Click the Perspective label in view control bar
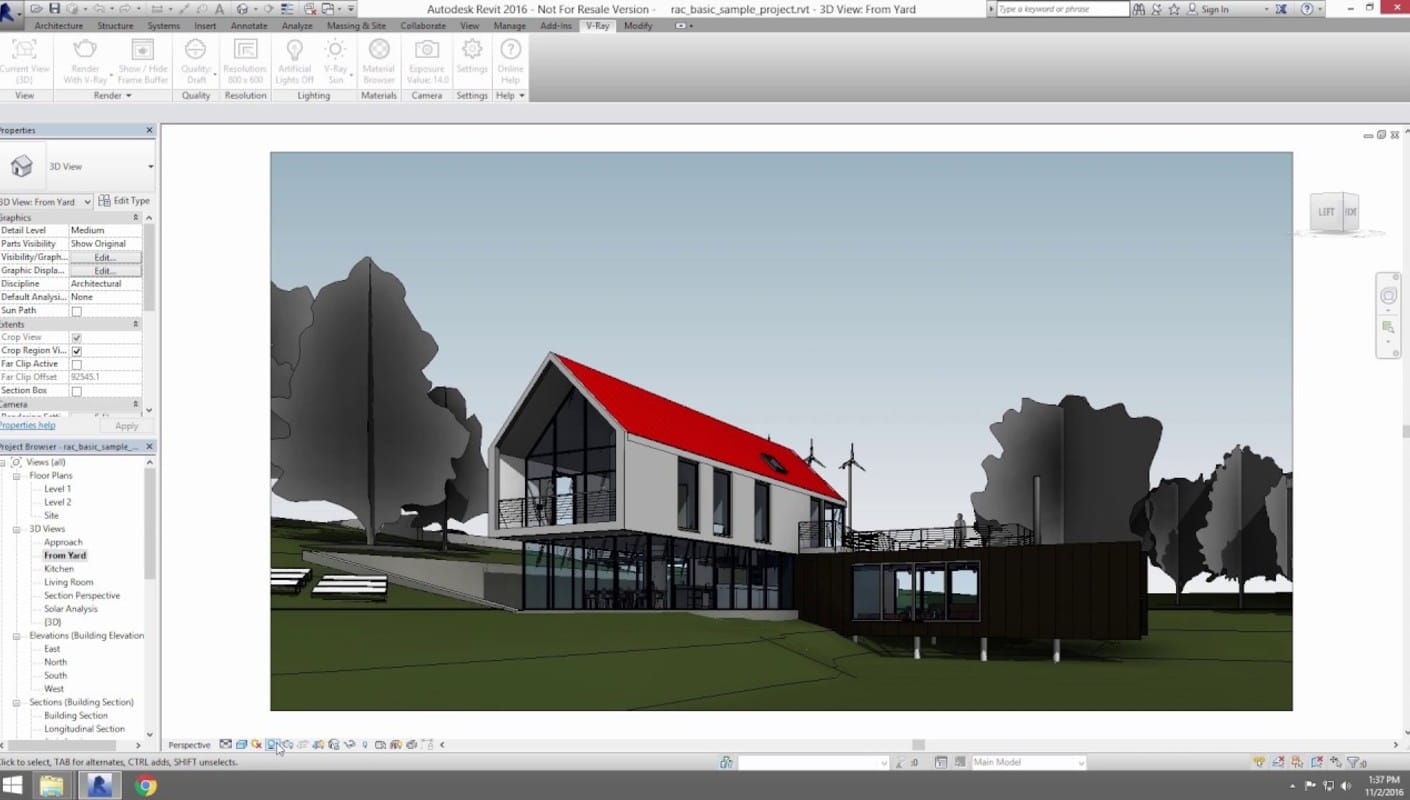Viewport: 1410px width, 800px height. (x=189, y=745)
